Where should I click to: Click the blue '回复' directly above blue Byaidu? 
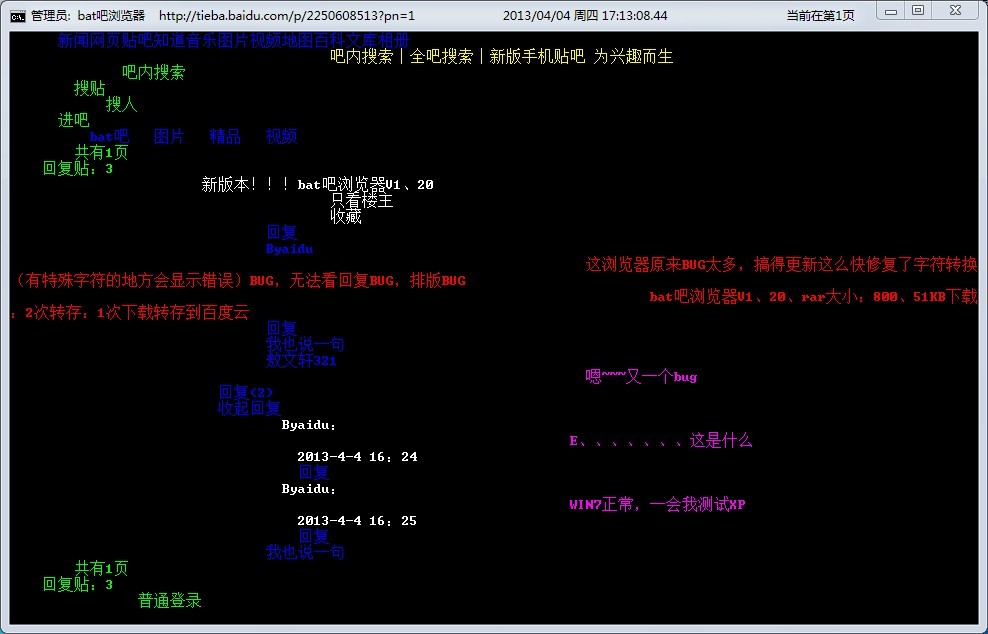(x=282, y=233)
